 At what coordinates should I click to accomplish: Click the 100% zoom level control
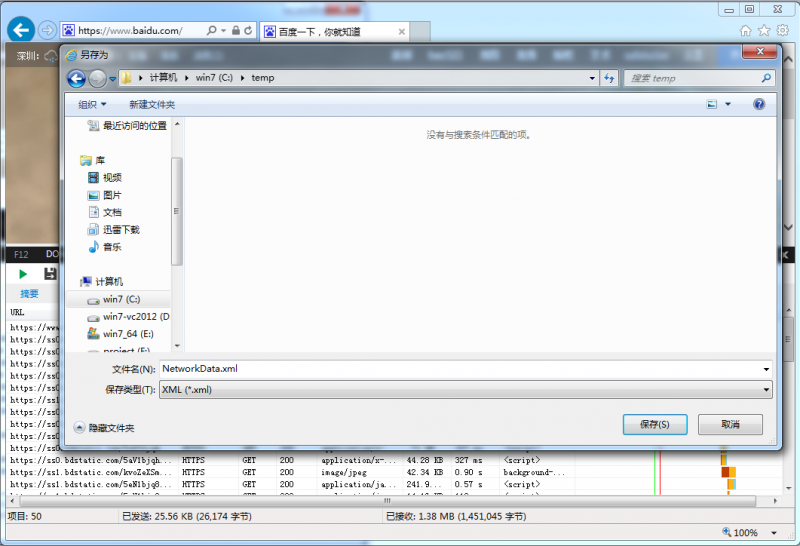click(740, 533)
